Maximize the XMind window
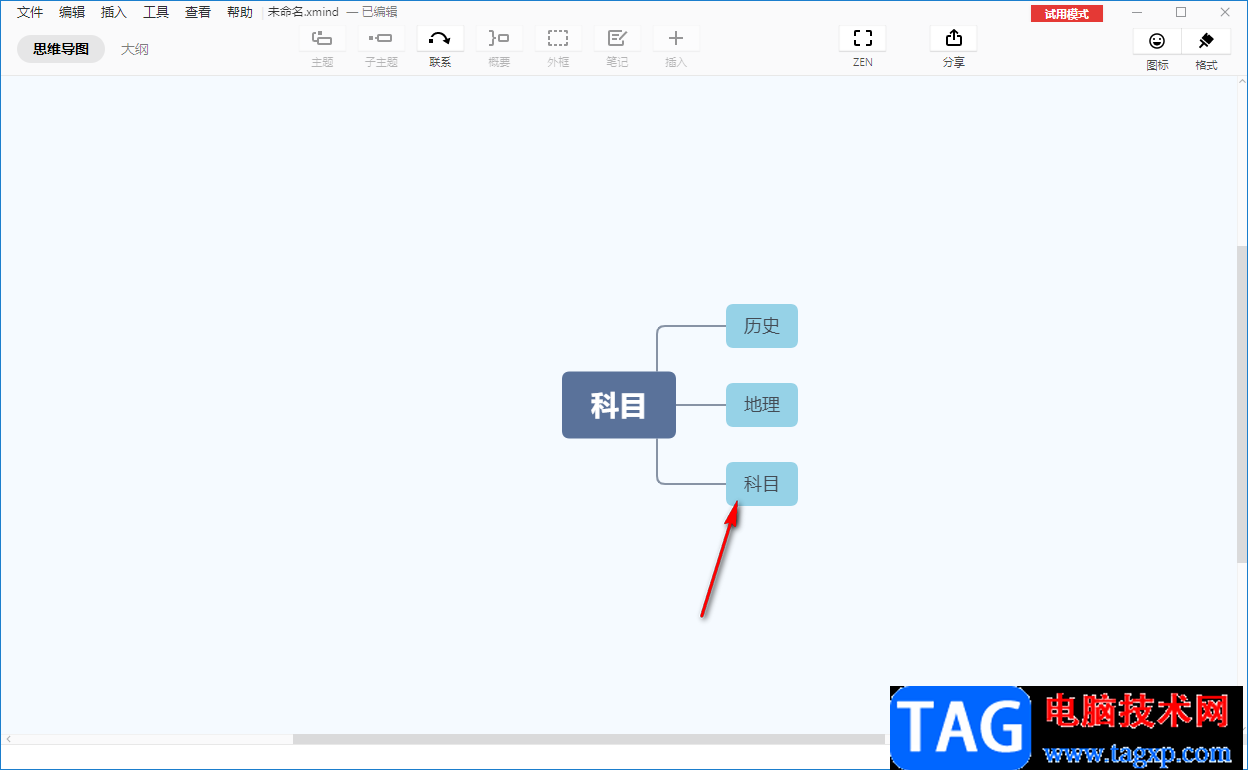 1181,12
